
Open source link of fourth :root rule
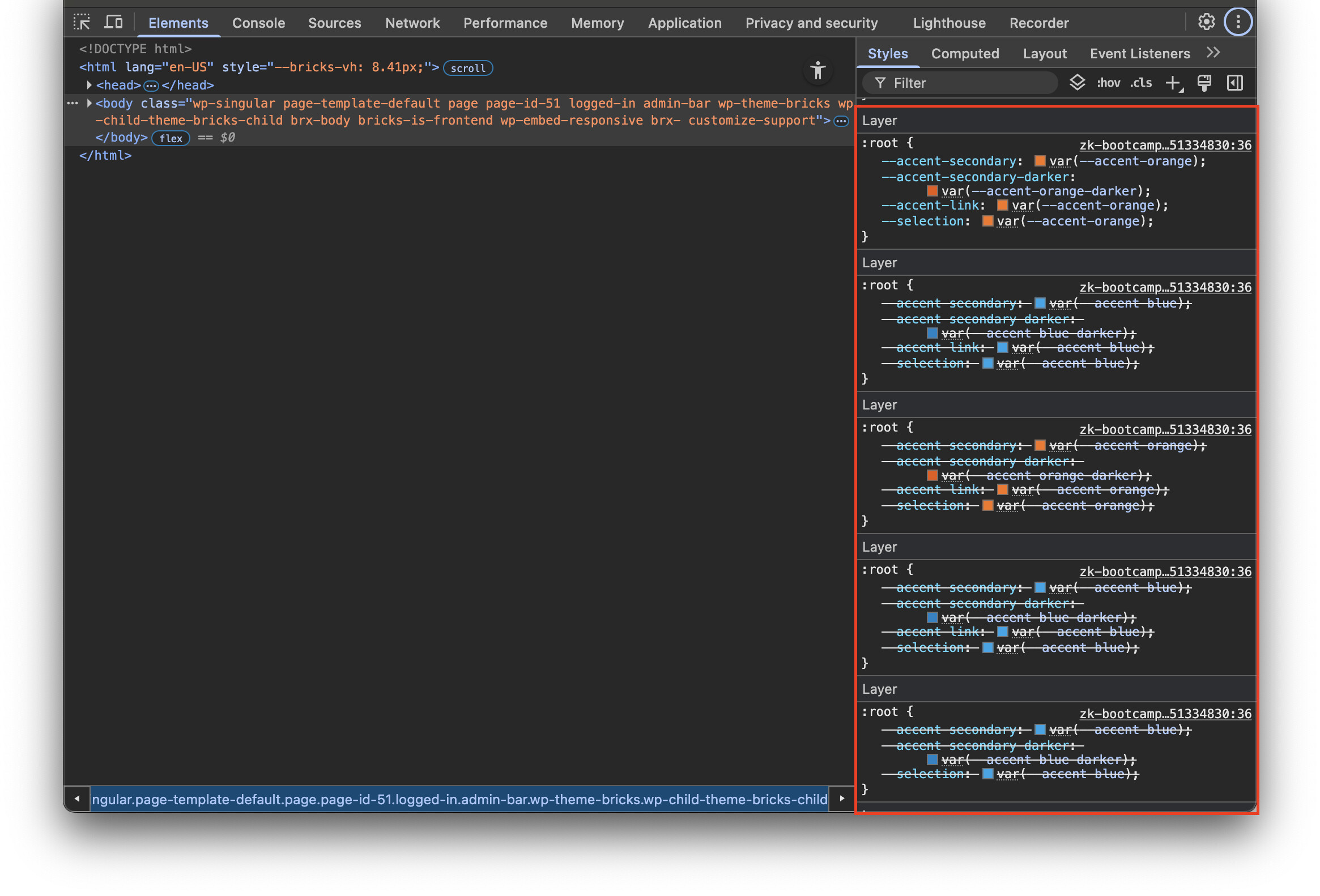coord(1165,571)
